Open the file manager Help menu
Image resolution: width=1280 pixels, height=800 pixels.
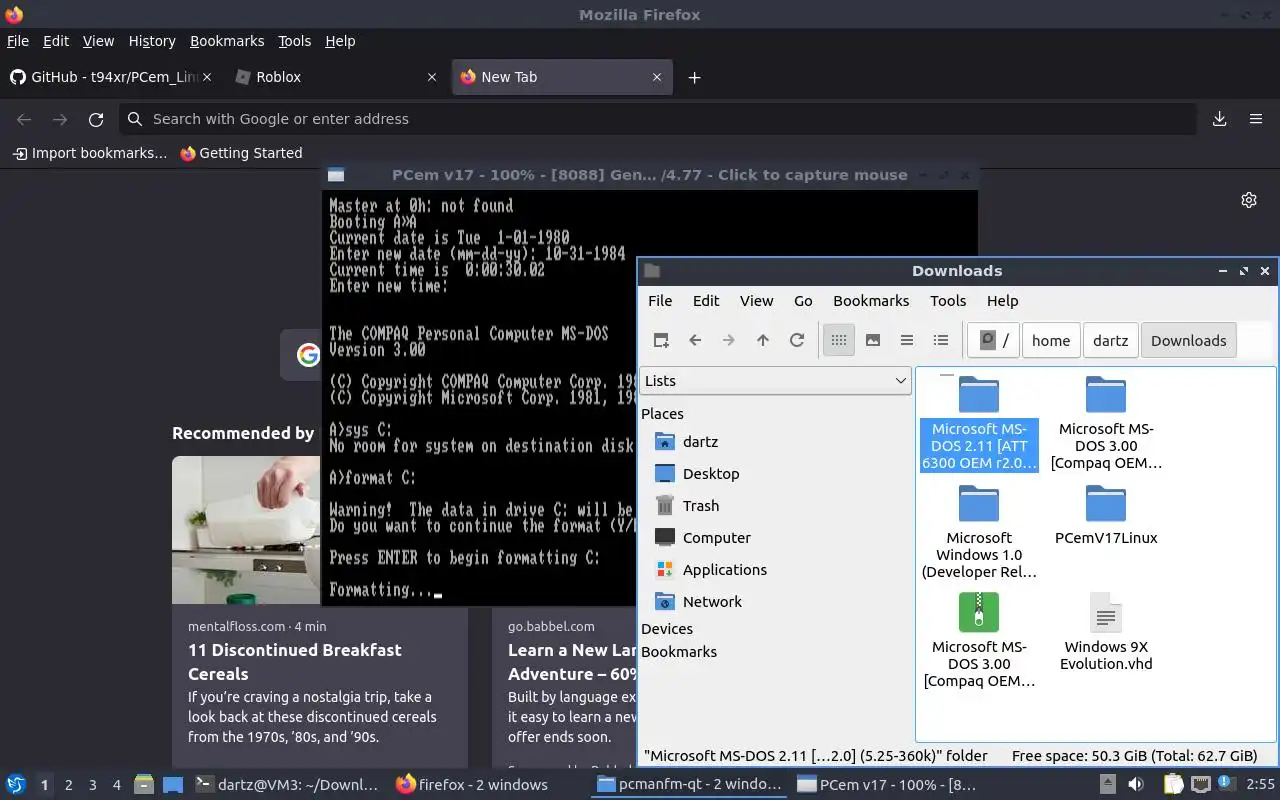[x=1002, y=301]
